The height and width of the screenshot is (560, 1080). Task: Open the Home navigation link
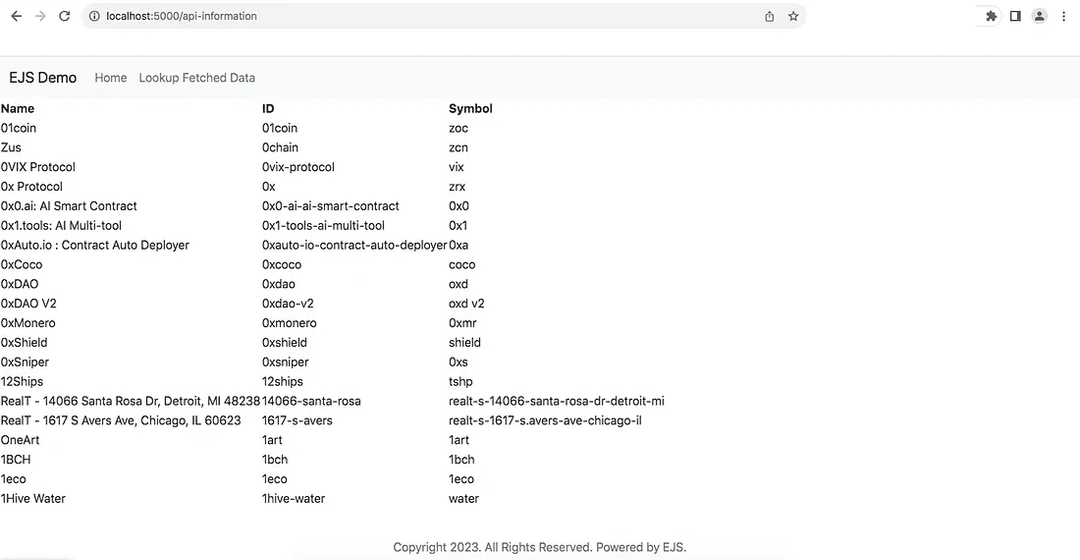point(111,78)
